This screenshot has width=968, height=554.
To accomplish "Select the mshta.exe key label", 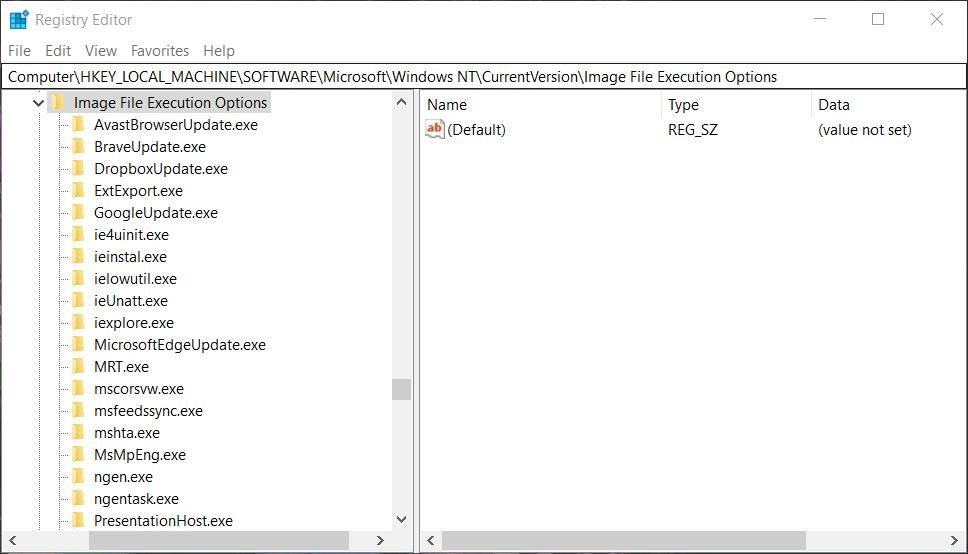I will coord(127,433).
